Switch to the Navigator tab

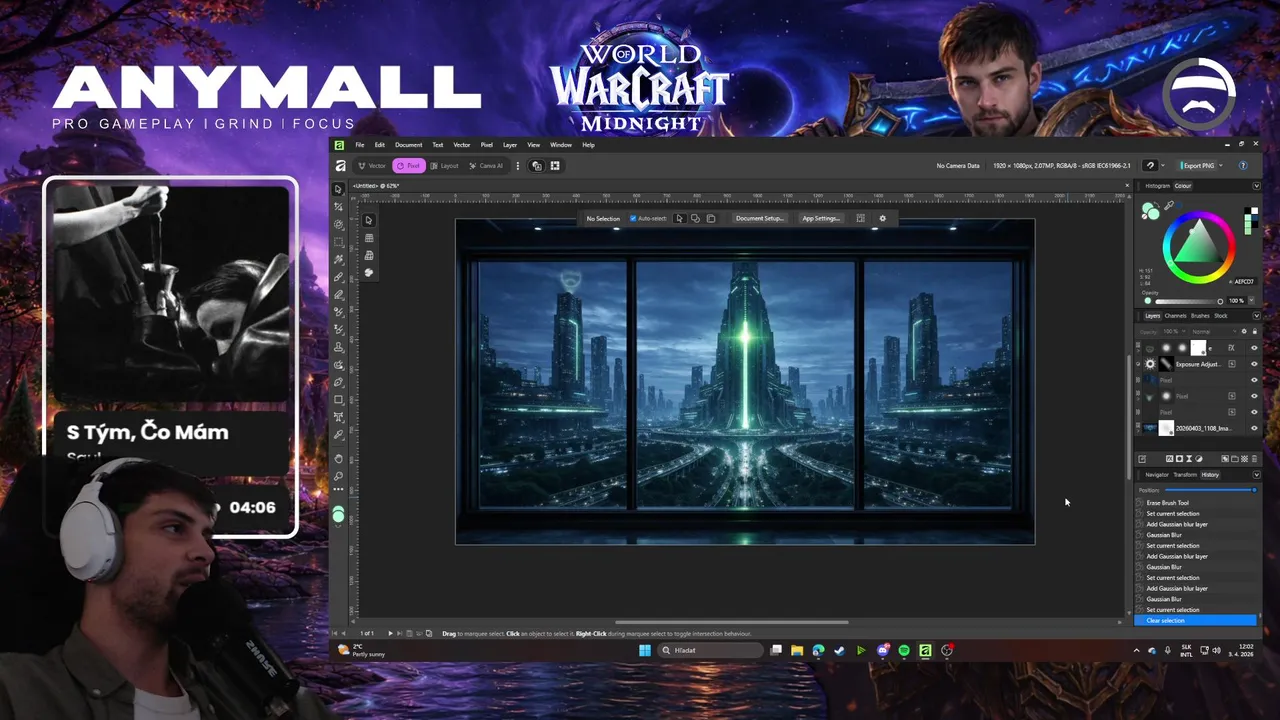pyautogui.click(x=1157, y=474)
